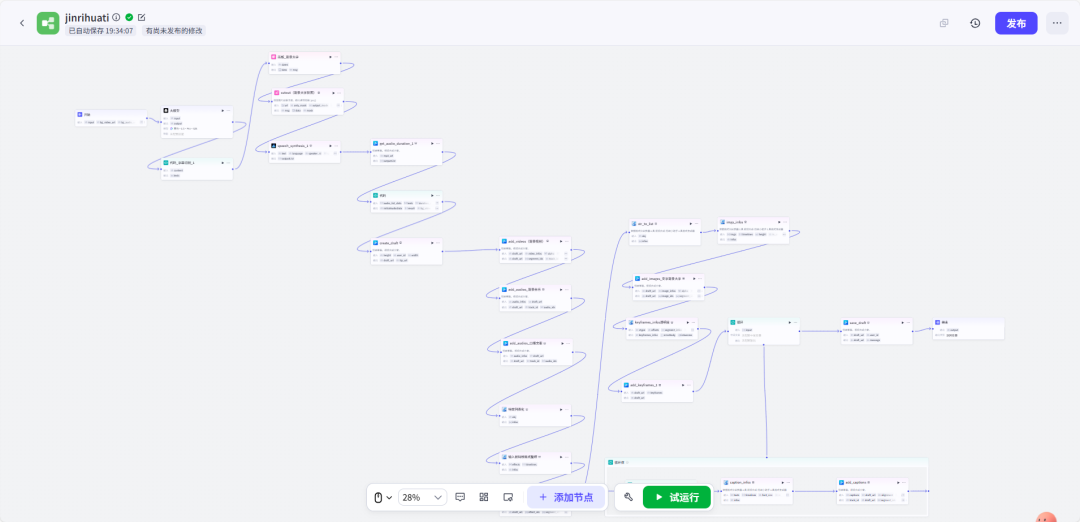Click the auto-layout grid icon
1080x522 pixels.
[x=484, y=497]
